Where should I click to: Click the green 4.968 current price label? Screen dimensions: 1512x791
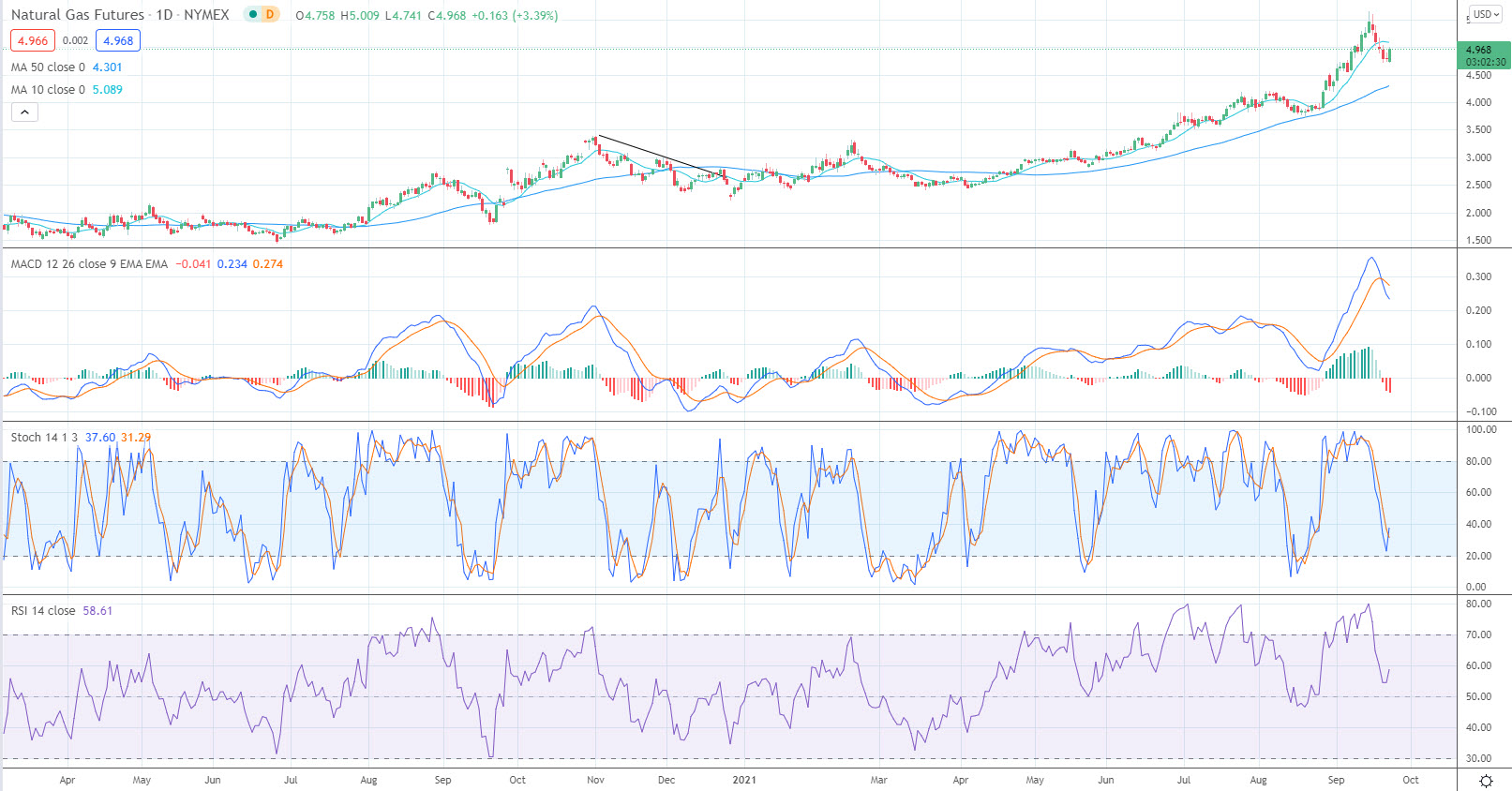coord(1486,55)
